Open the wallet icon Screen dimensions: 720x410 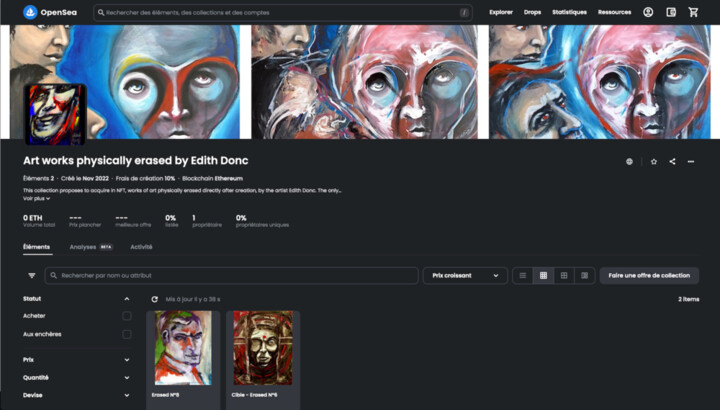click(x=671, y=12)
